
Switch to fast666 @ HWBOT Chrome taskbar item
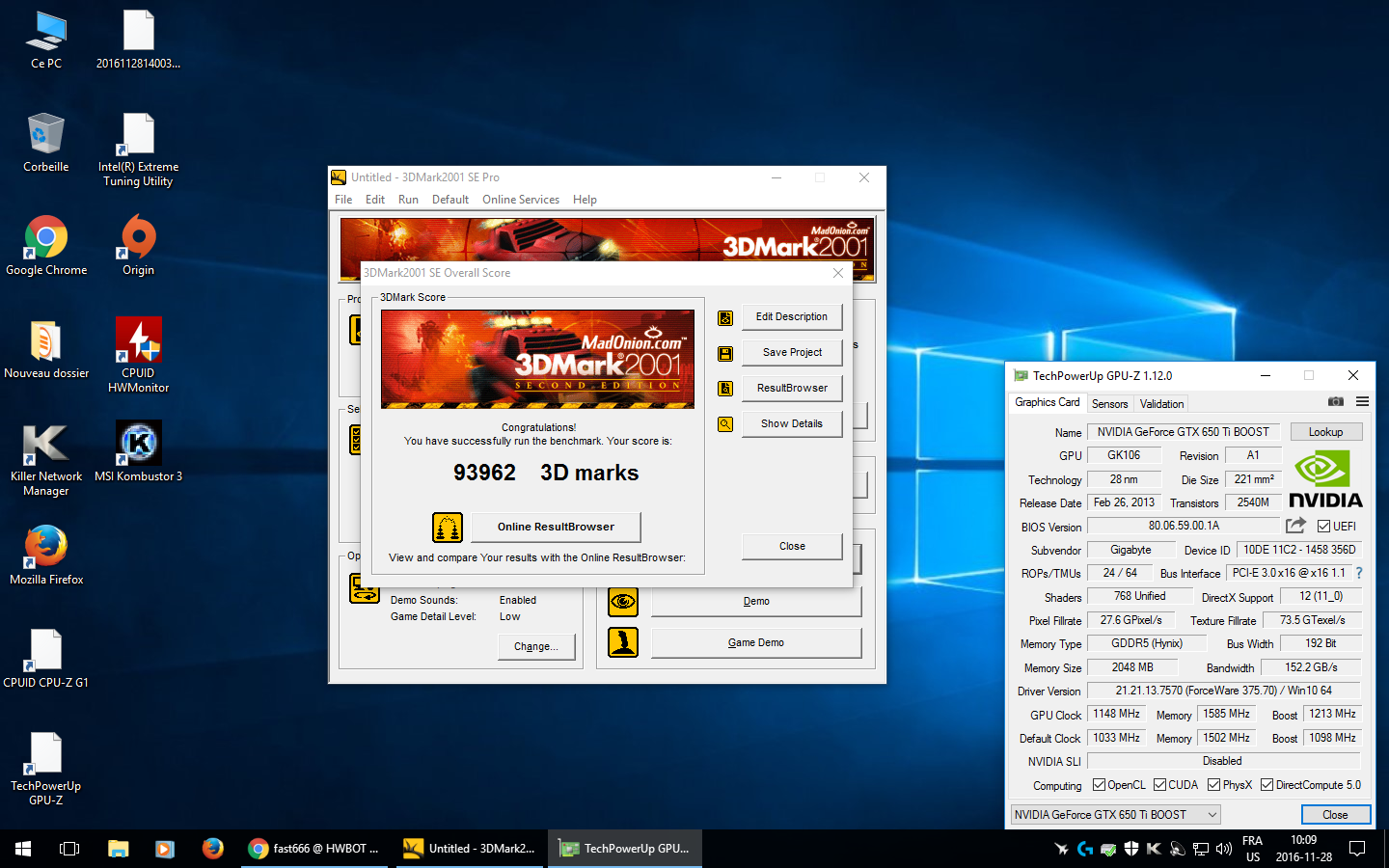(x=313, y=849)
